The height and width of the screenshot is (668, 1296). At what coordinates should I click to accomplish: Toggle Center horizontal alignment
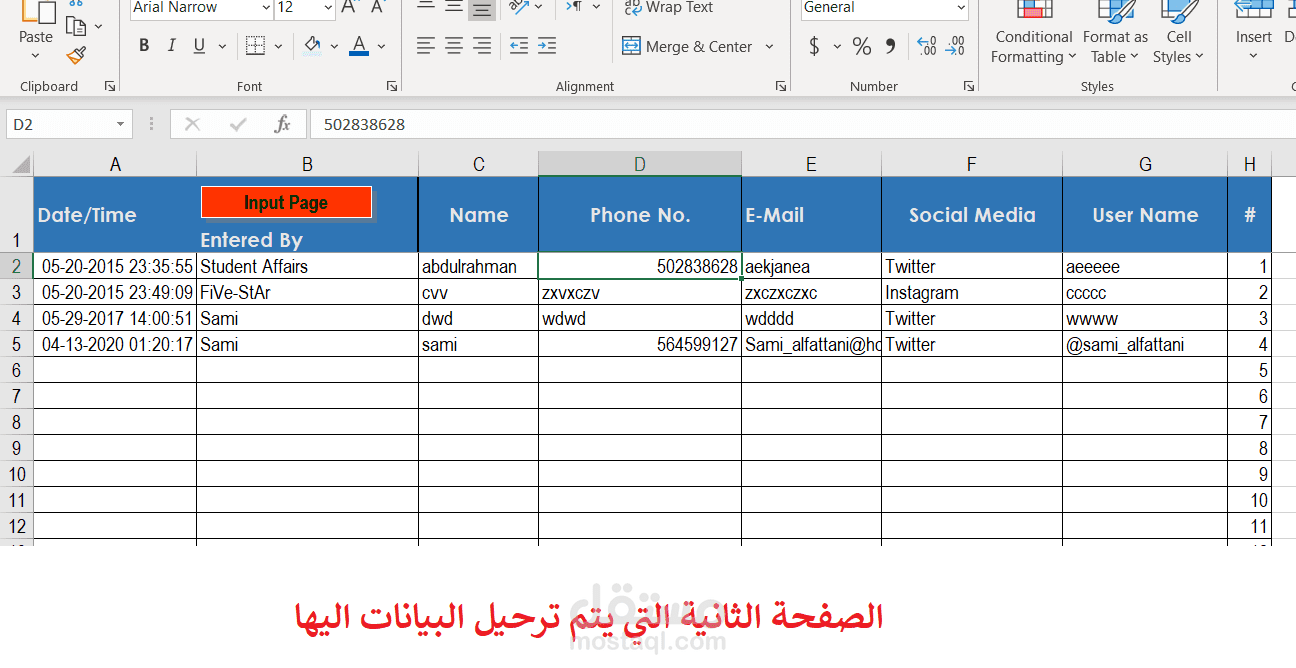[x=454, y=46]
